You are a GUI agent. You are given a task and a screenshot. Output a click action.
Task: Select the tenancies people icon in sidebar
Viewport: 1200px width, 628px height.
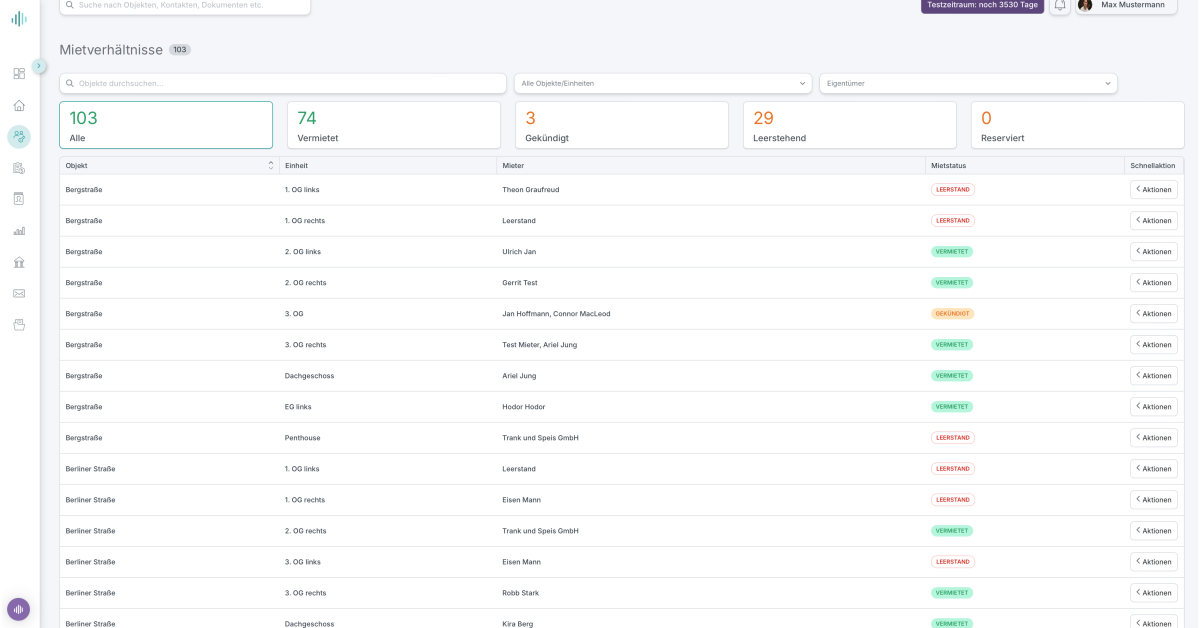(19, 137)
